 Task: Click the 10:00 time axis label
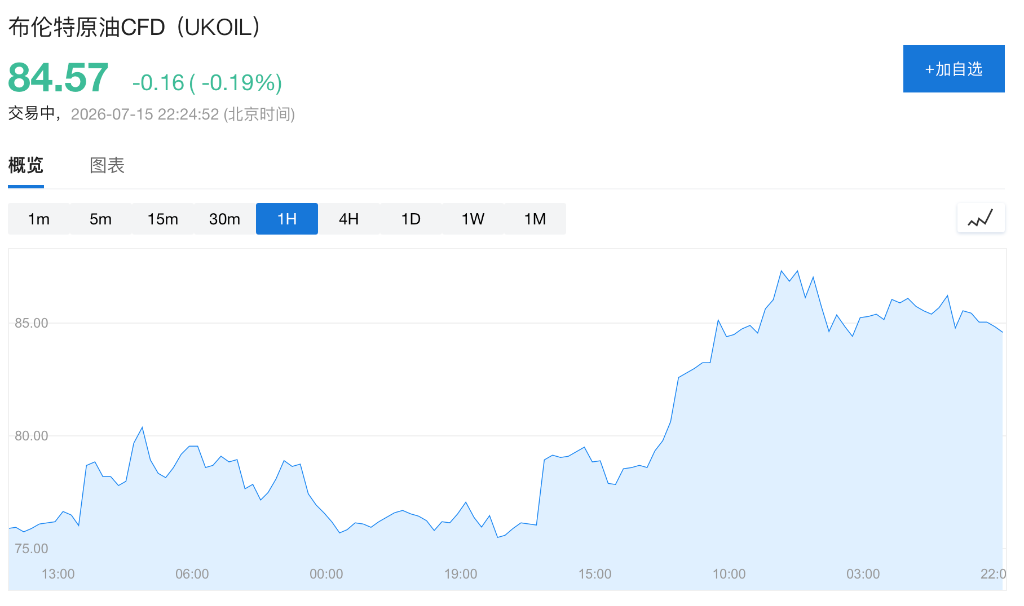point(729,574)
